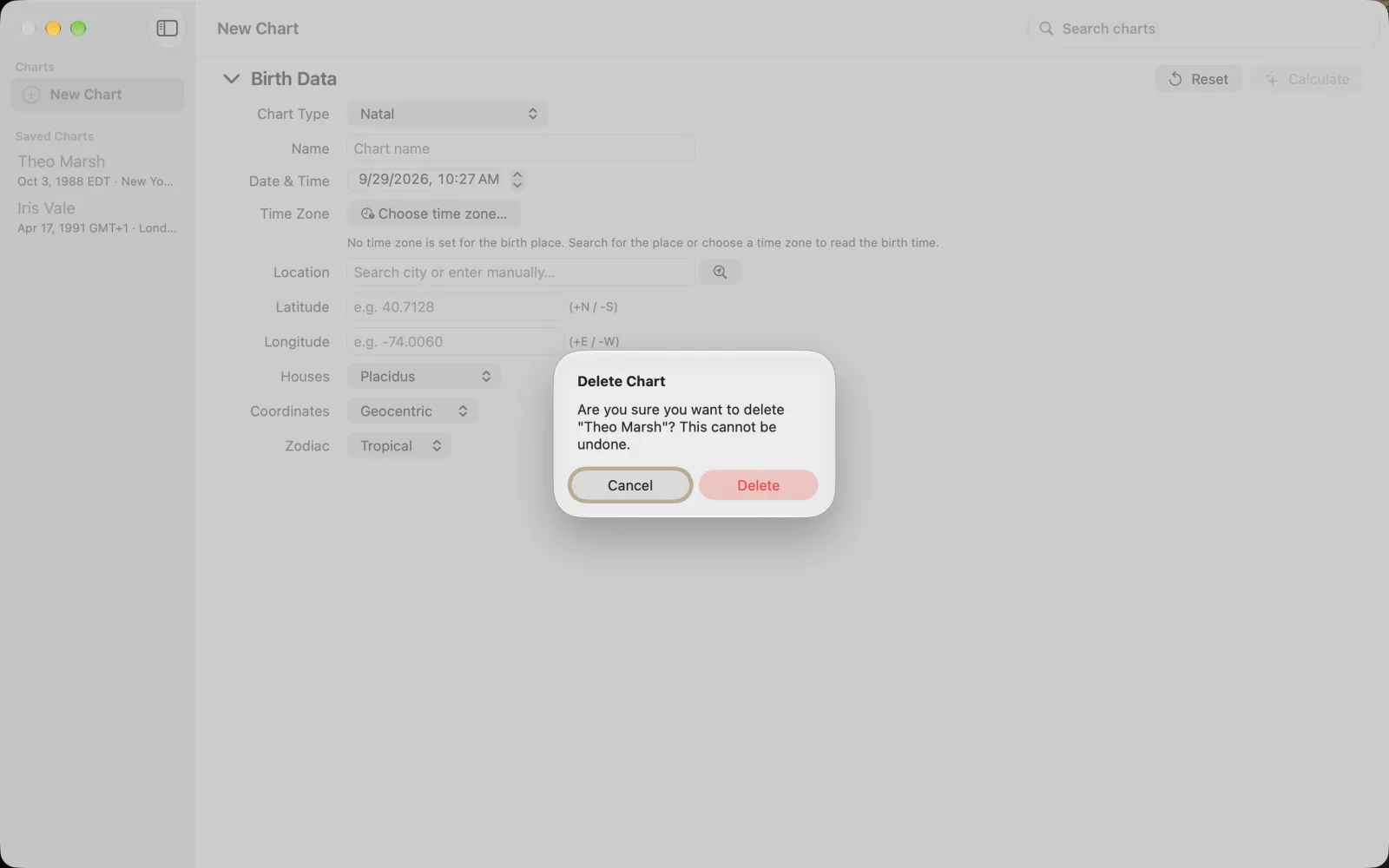The width and height of the screenshot is (1389, 868).
Task: Click the '(+E / -W)' hint text
Action: pyautogui.click(x=595, y=341)
